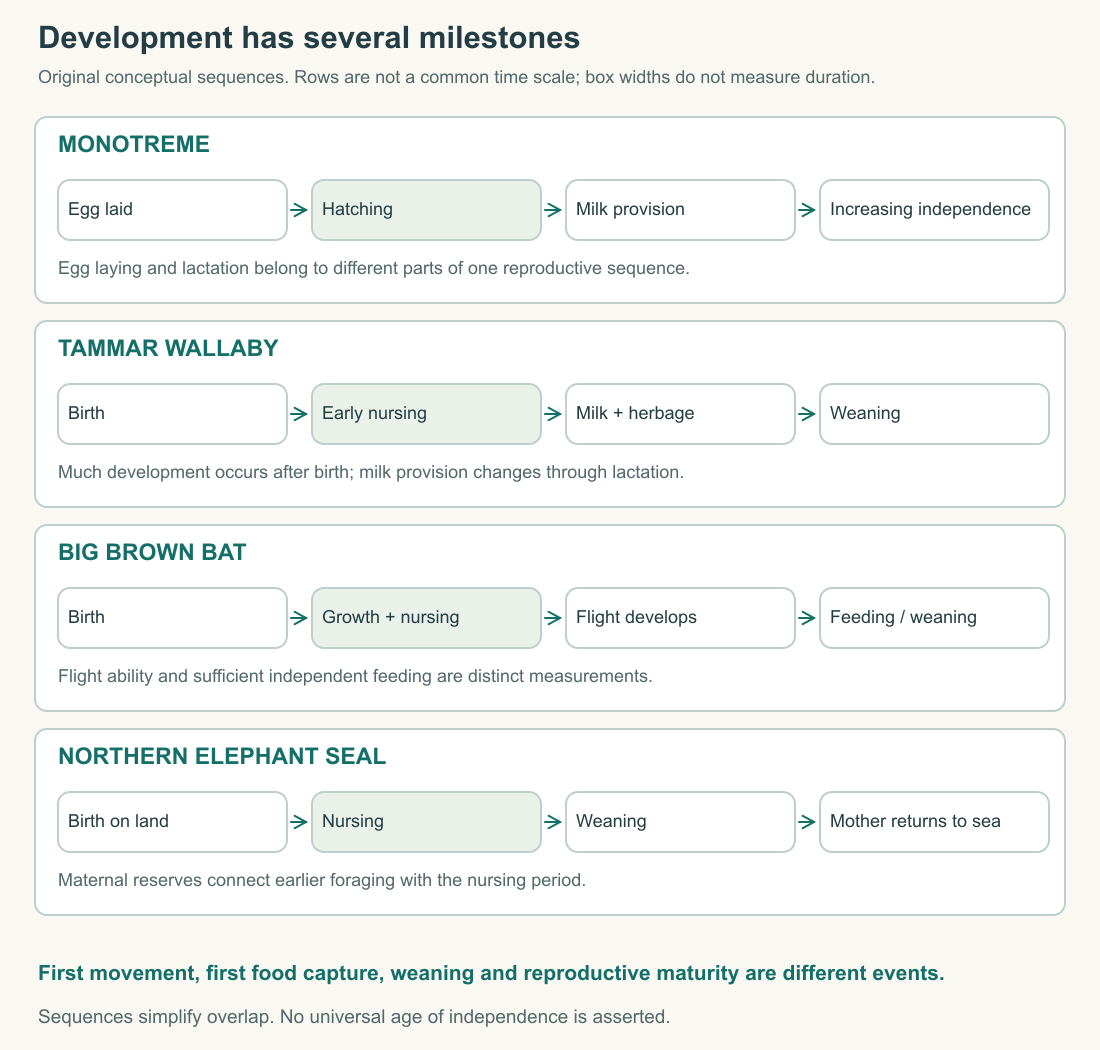Click the arrow before Feeding / weaning
The image size is (1100, 1050).
point(807,618)
